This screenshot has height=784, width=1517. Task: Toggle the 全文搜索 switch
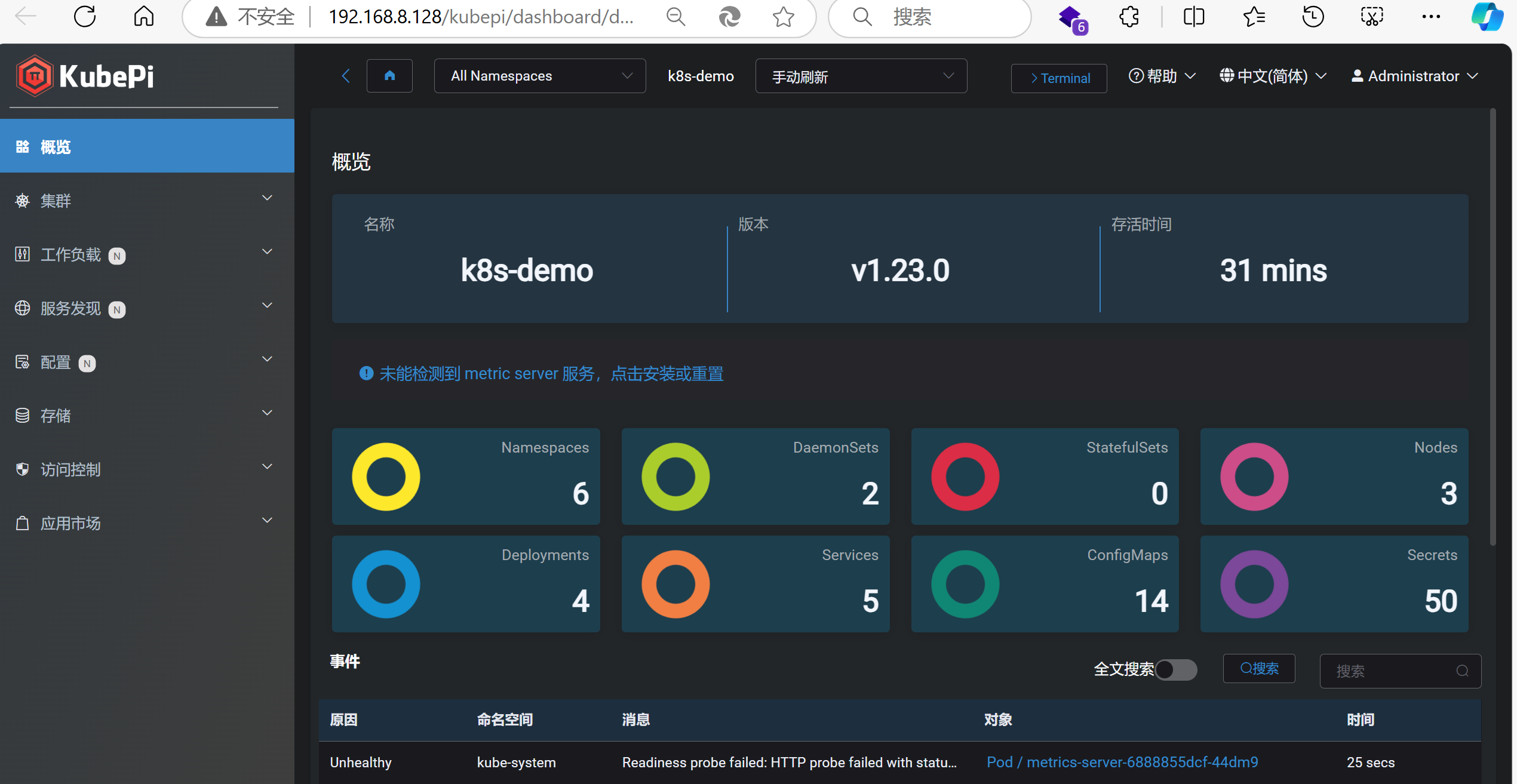(1175, 669)
